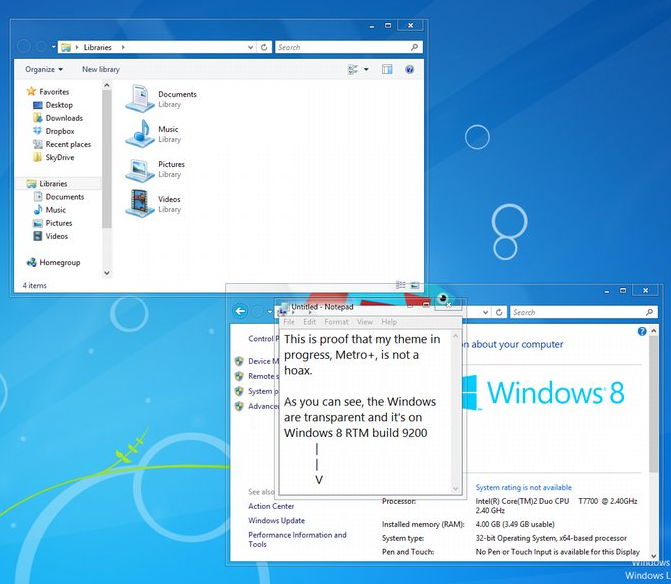Open Windows Update link
Viewport: 671px width, 584px height.
276,521
